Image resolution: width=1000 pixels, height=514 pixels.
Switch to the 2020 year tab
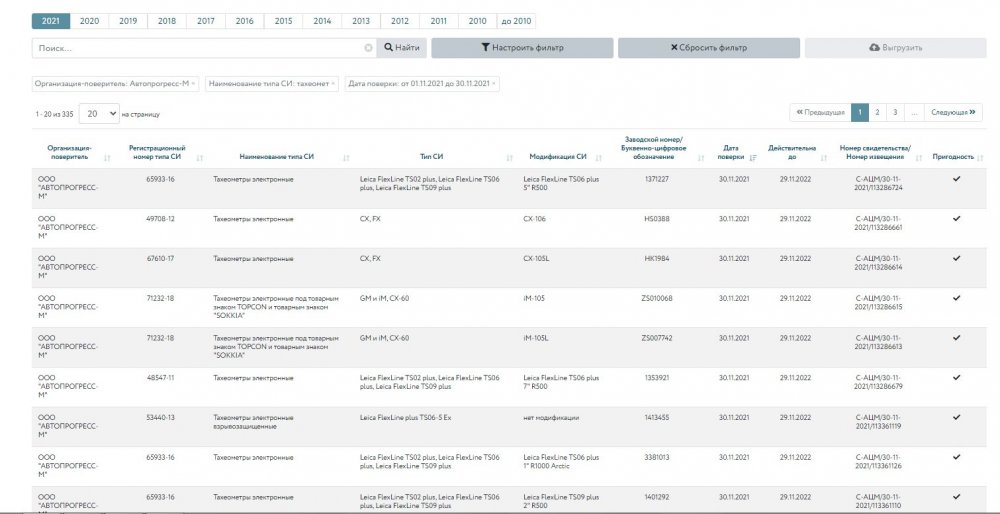(x=89, y=20)
